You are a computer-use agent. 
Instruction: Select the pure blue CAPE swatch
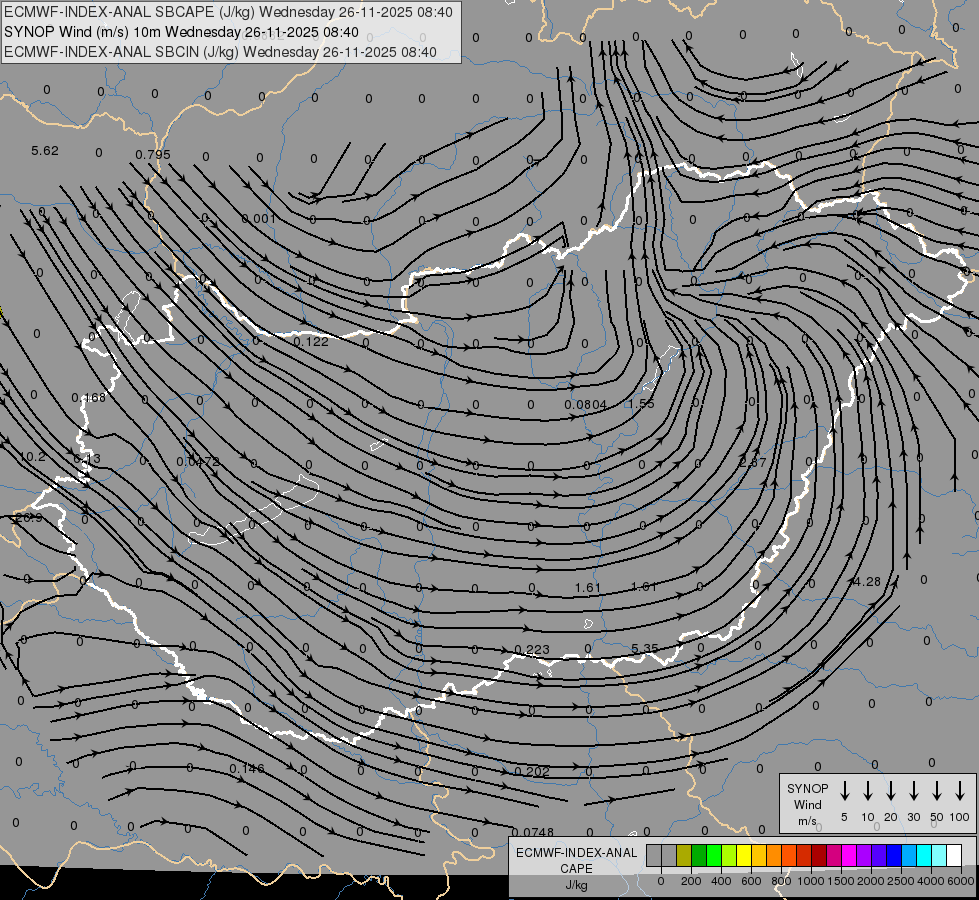tap(893, 855)
